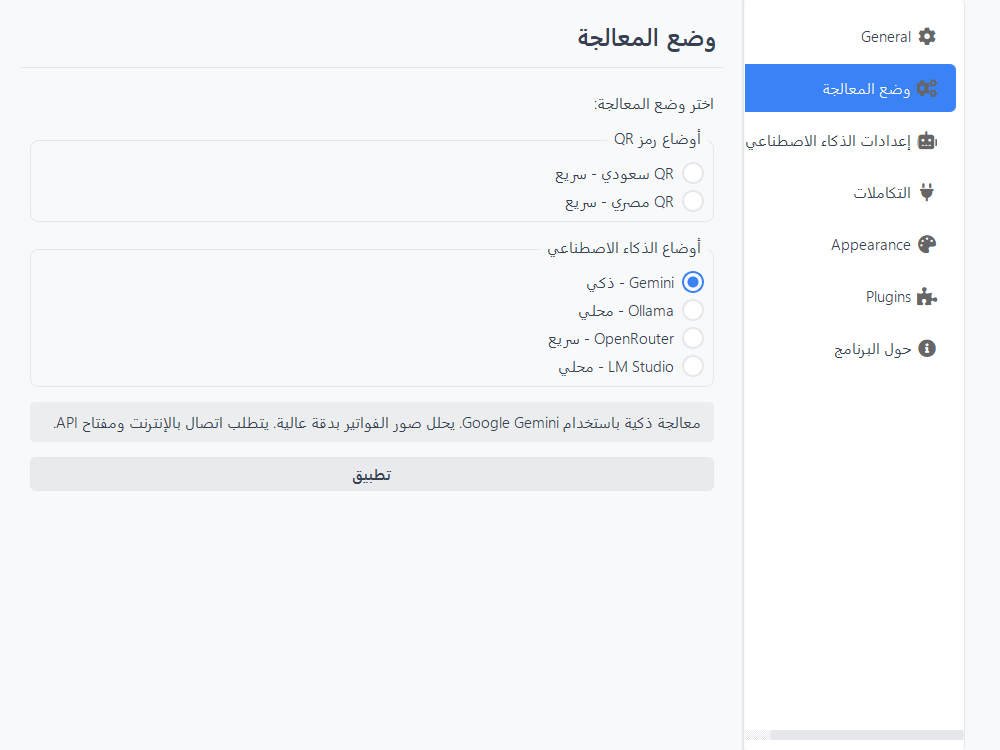This screenshot has width=1000, height=750.
Task: Click the info icon for حول البرنامج
Action: coord(927,349)
